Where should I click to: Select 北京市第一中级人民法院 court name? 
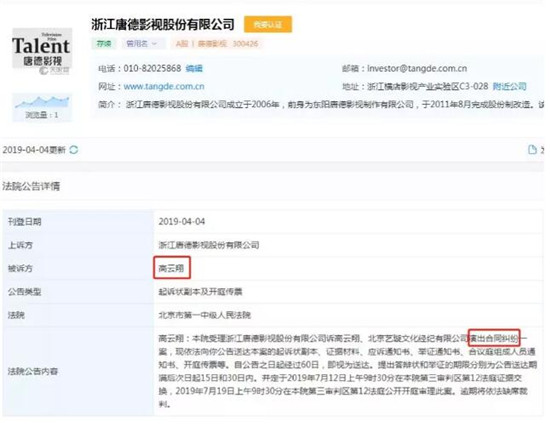(204, 315)
